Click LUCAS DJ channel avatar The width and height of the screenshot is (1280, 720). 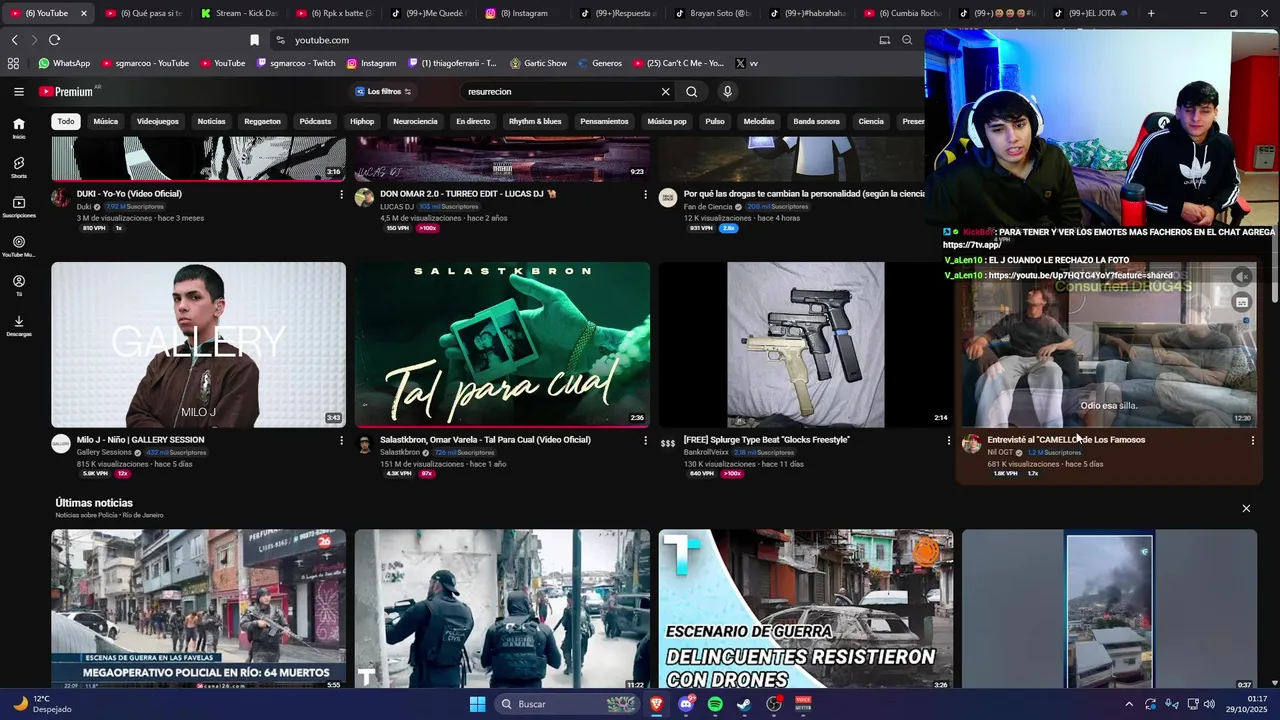(x=364, y=198)
